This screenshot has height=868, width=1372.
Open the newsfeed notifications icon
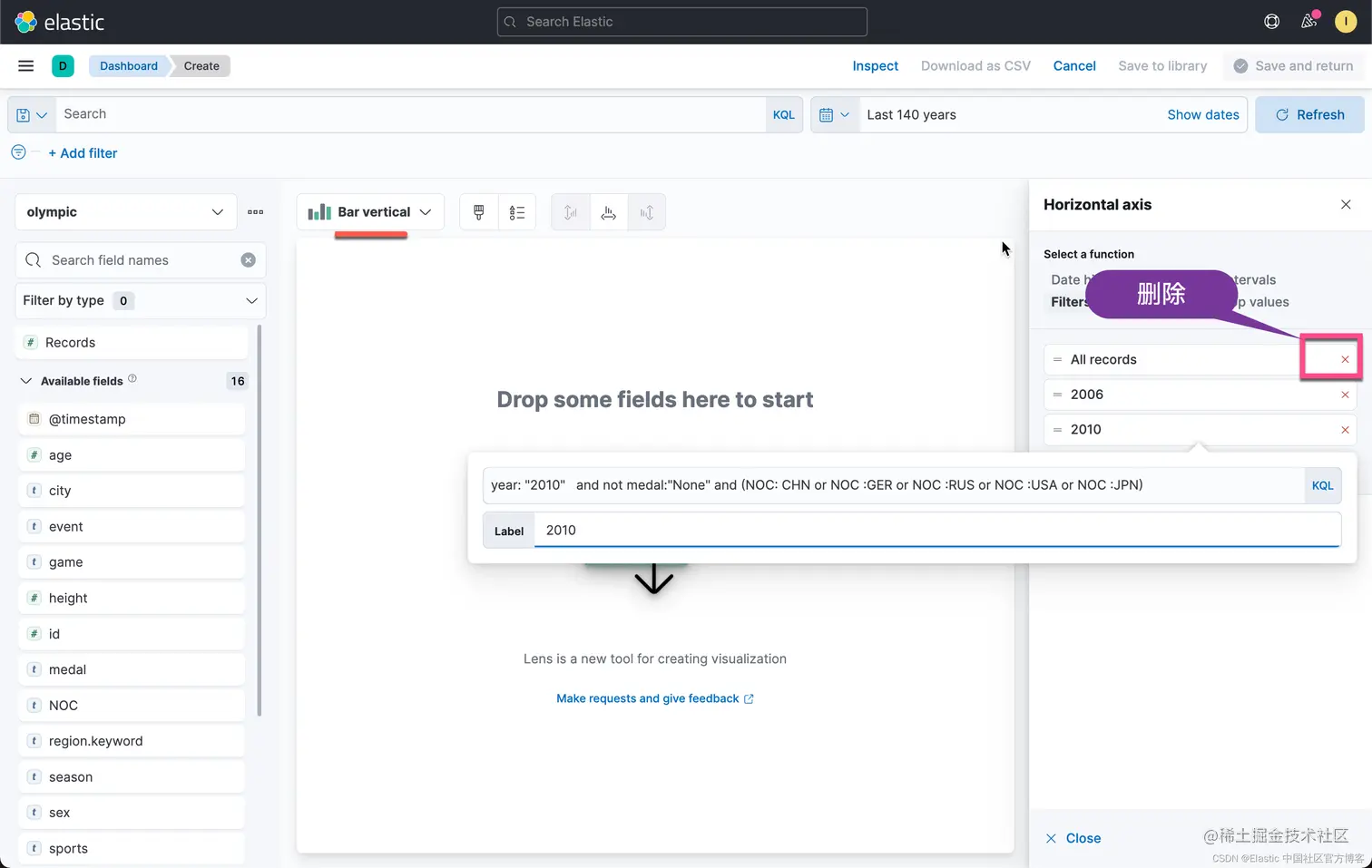point(1308,22)
